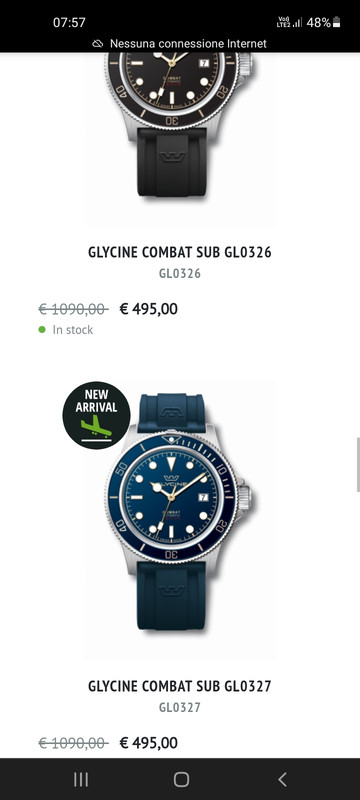Open Glycine Combat Sub GL0326 title
360x800 pixels.
(x=179, y=252)
